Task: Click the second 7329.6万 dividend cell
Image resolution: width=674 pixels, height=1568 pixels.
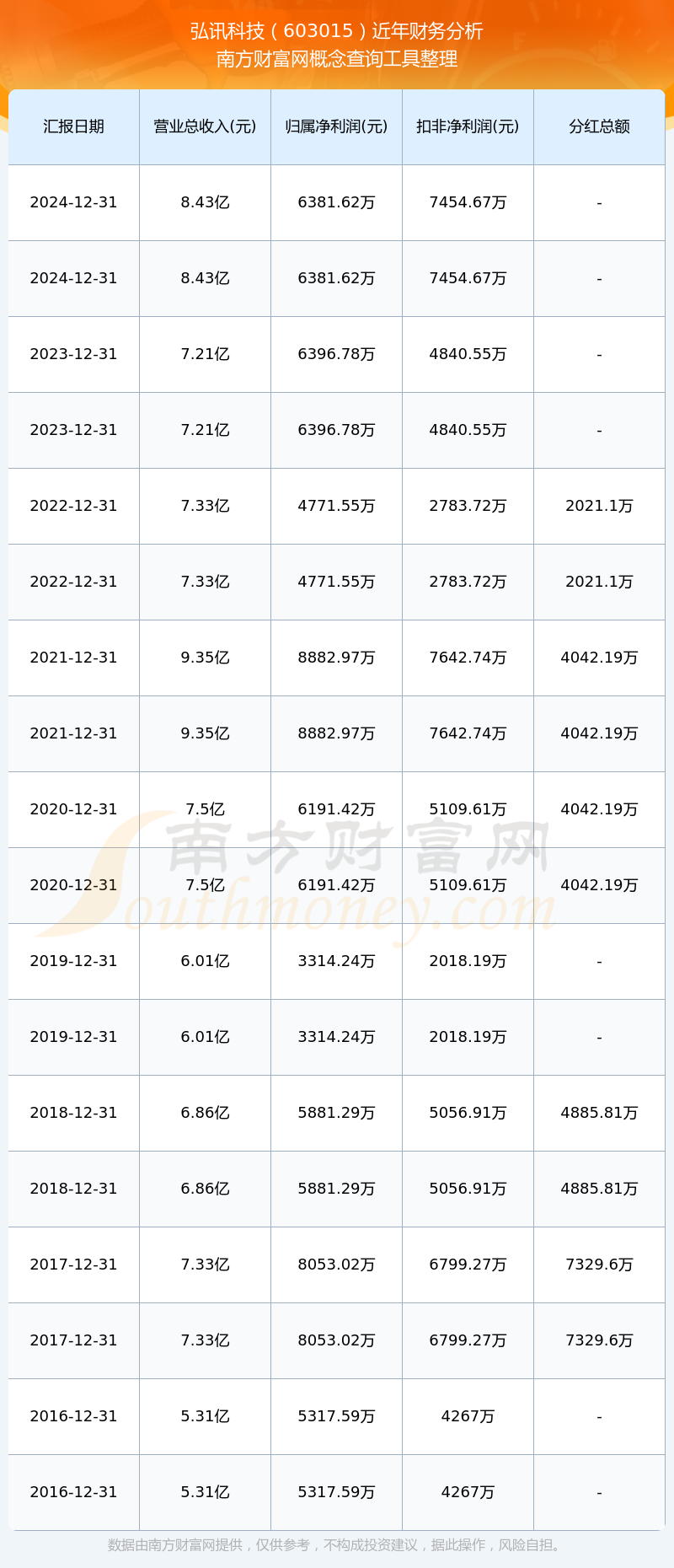Action: pyautogui.click(x=599, y=1340)
